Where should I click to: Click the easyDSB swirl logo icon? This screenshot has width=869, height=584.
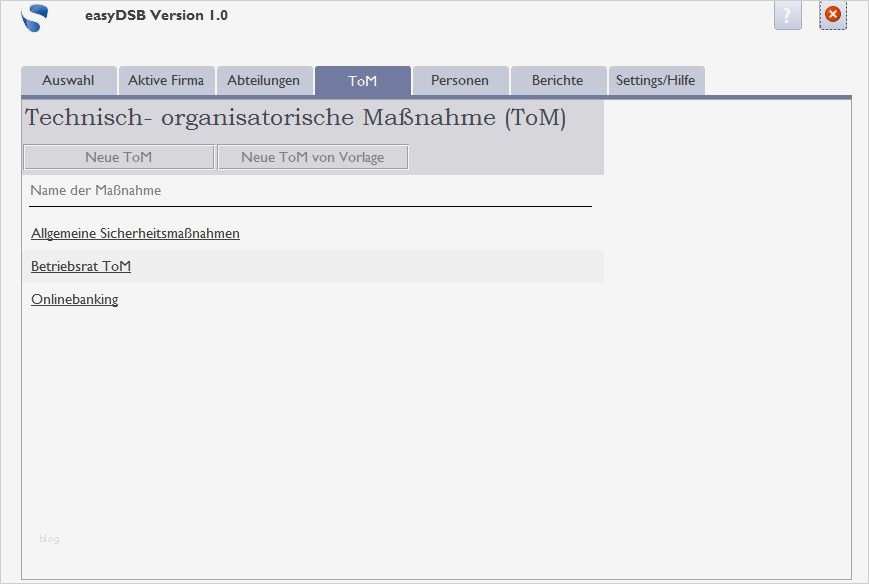(34, 18)
